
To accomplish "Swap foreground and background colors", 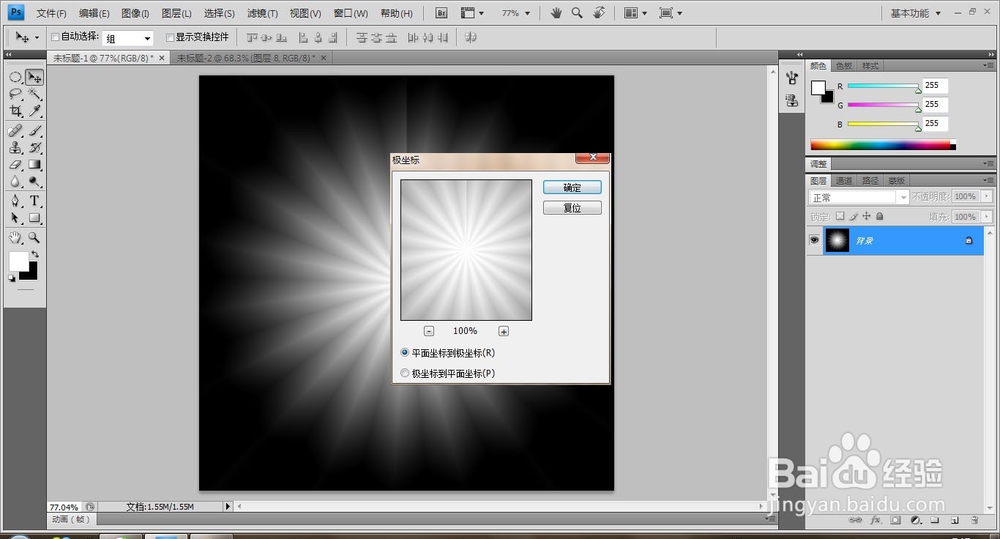I will pyautogui.click(x=35, y=255).
